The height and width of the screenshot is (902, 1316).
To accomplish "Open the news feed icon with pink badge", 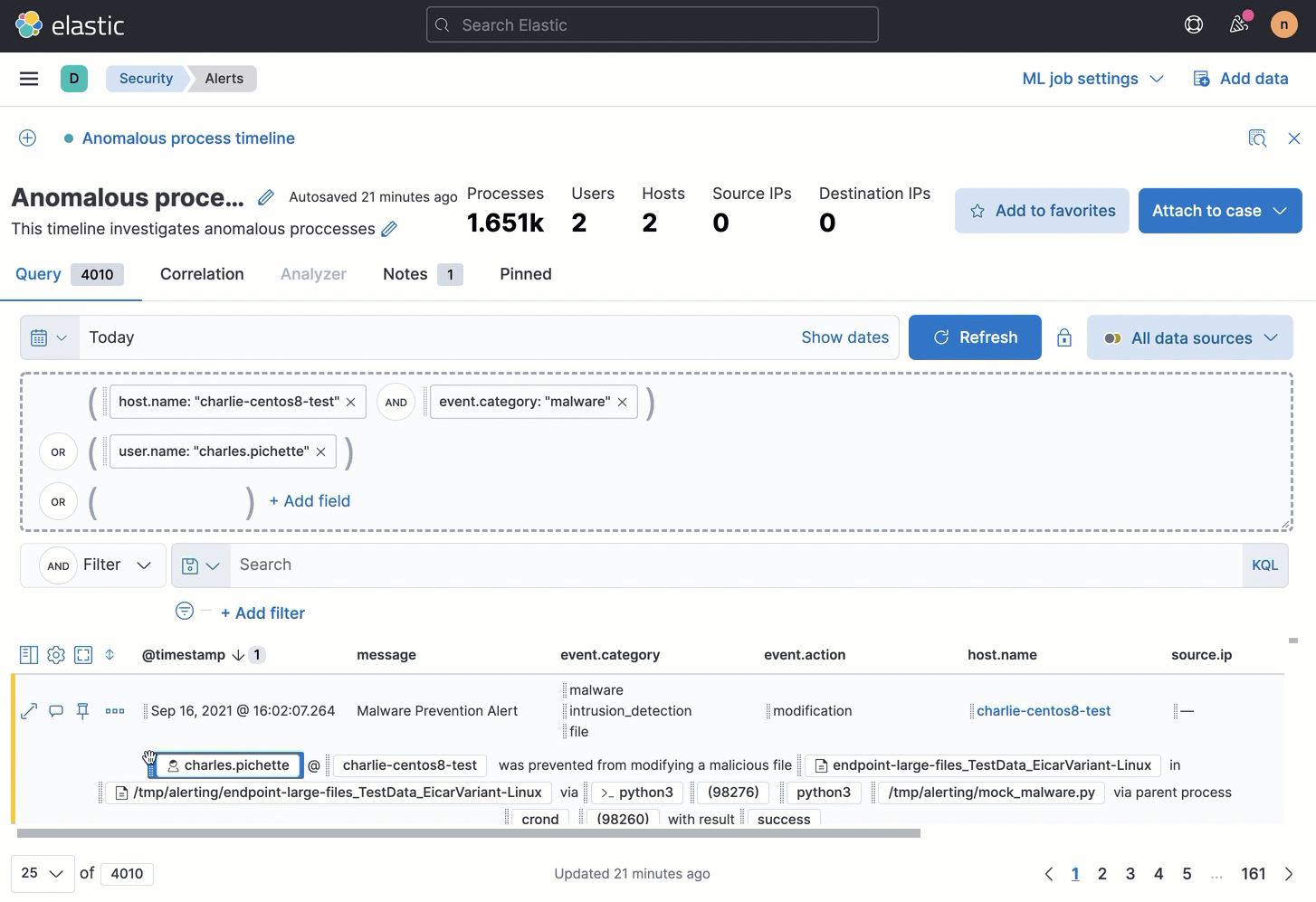I will click(x=1240, y=24).
